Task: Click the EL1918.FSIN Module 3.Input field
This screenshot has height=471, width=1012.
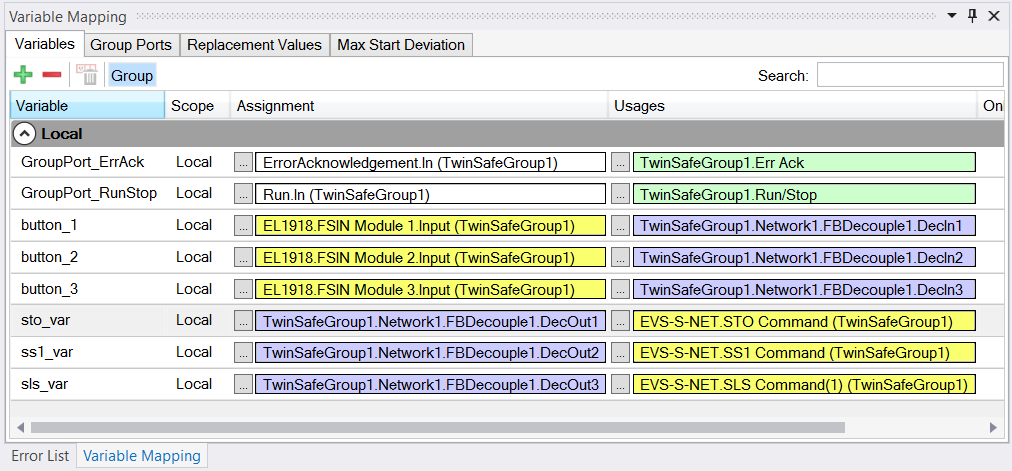Action: coord(430,290)
